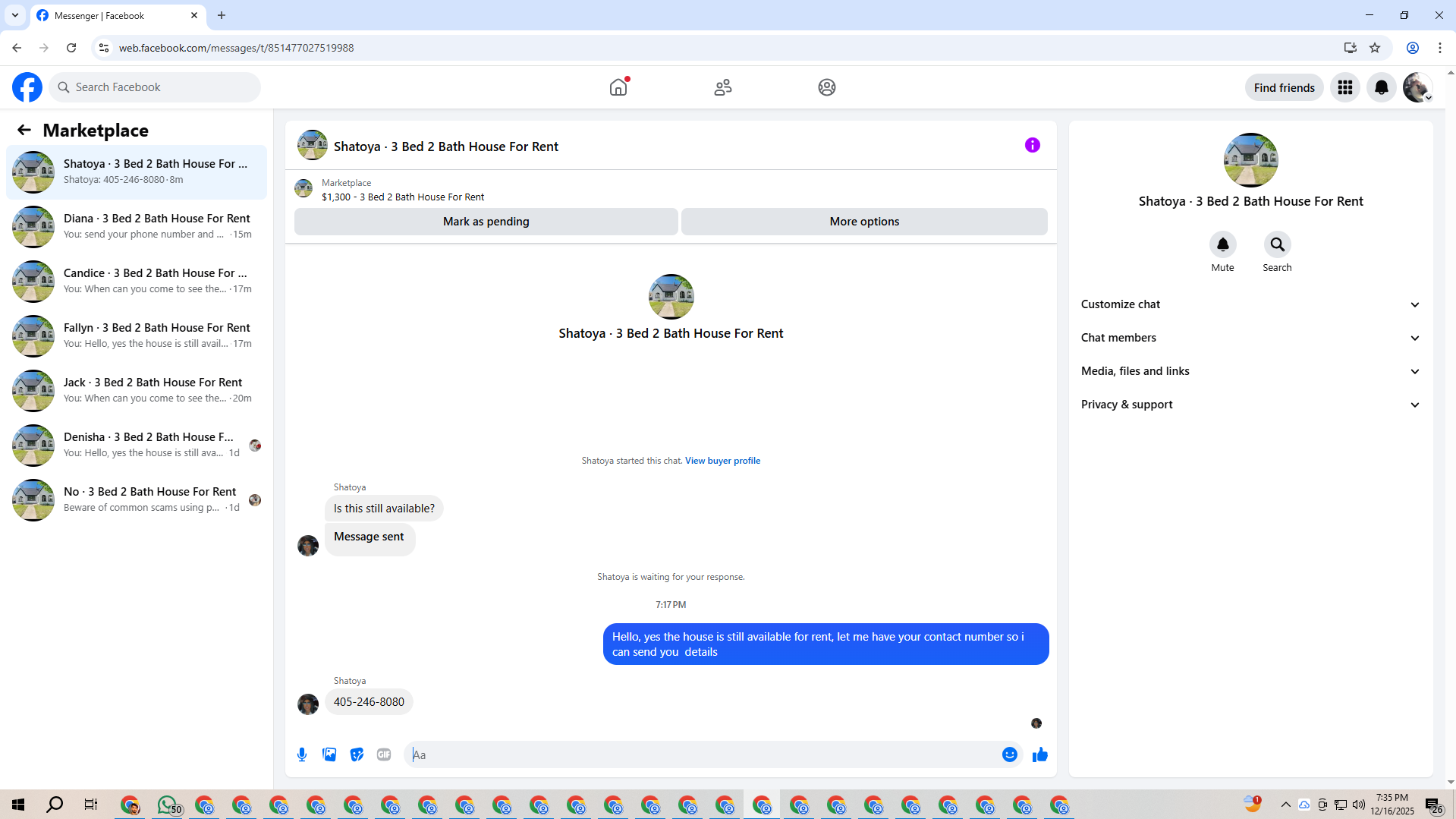
Task: Focus the Search Facebook field
Action: pos(155,87)
